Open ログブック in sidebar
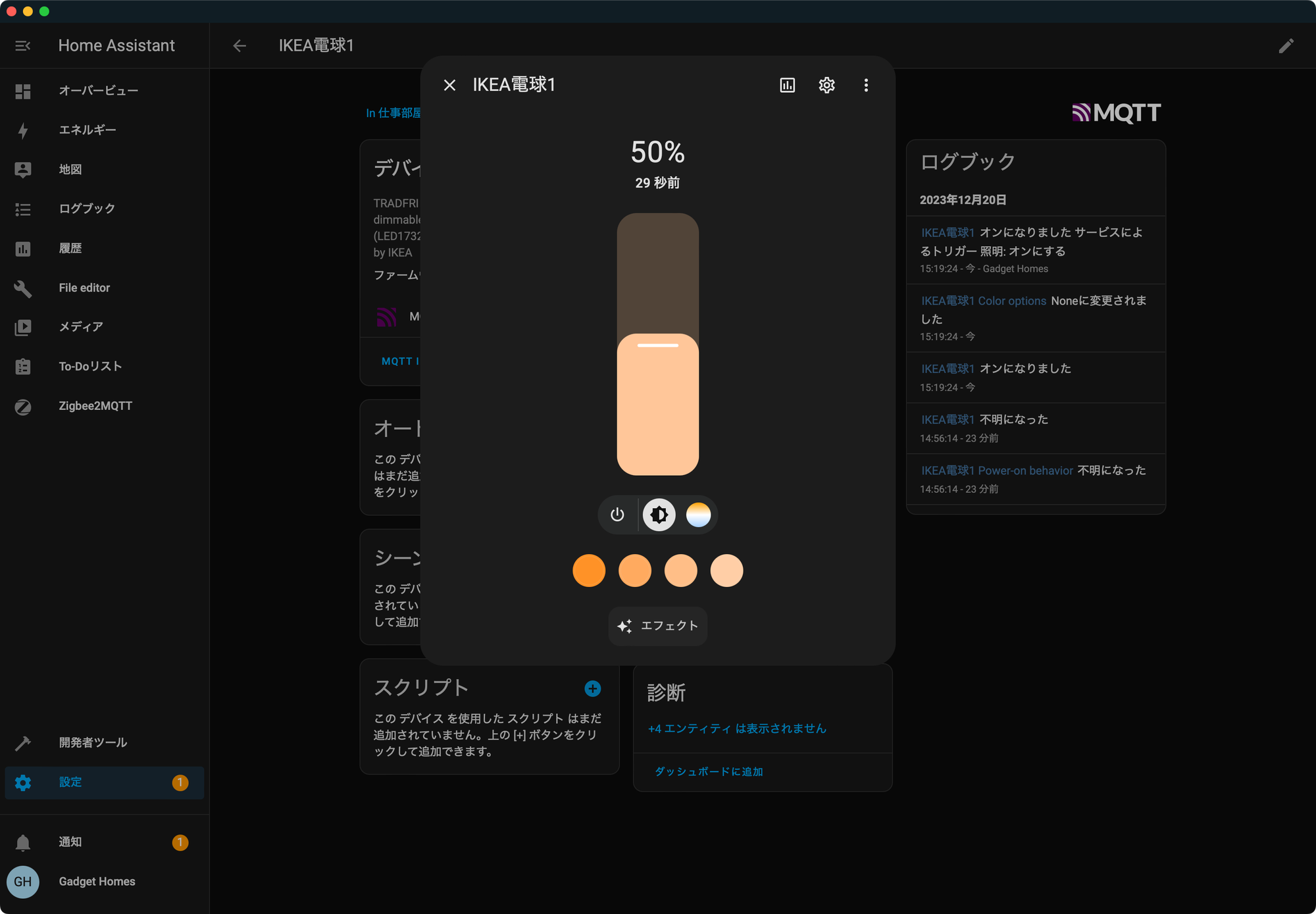The height and width of the screenshot is (914, 1316). (105, 209)
